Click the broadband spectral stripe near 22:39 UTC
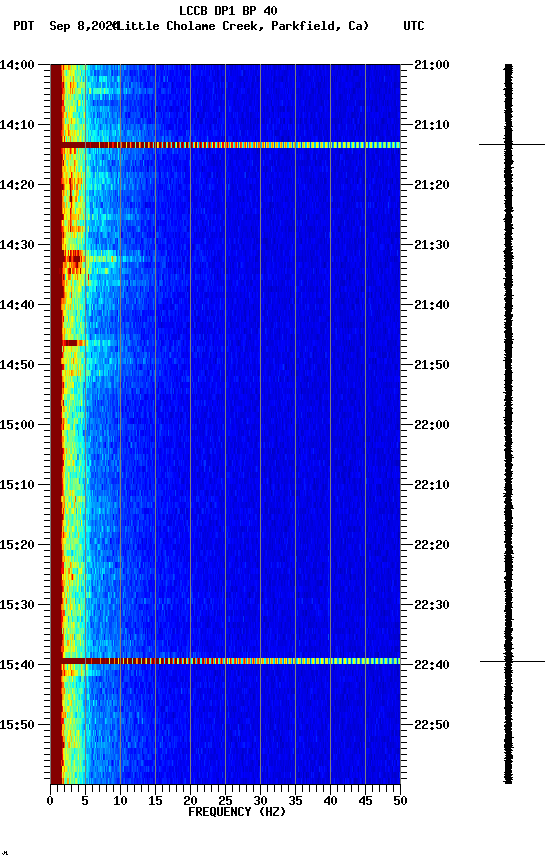Screen dimensions: 552x864 pyautogui.click(x=230, y=661)
